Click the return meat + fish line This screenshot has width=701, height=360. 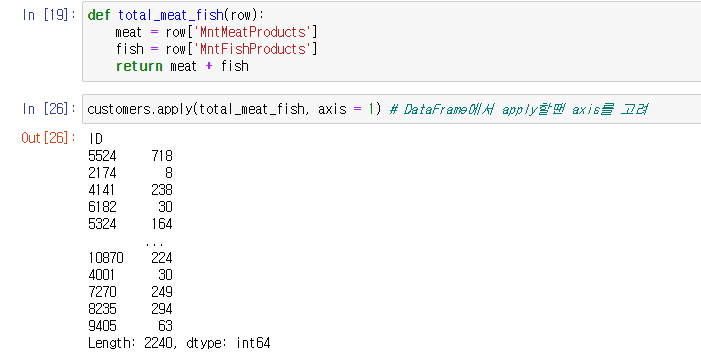[182, 66]
